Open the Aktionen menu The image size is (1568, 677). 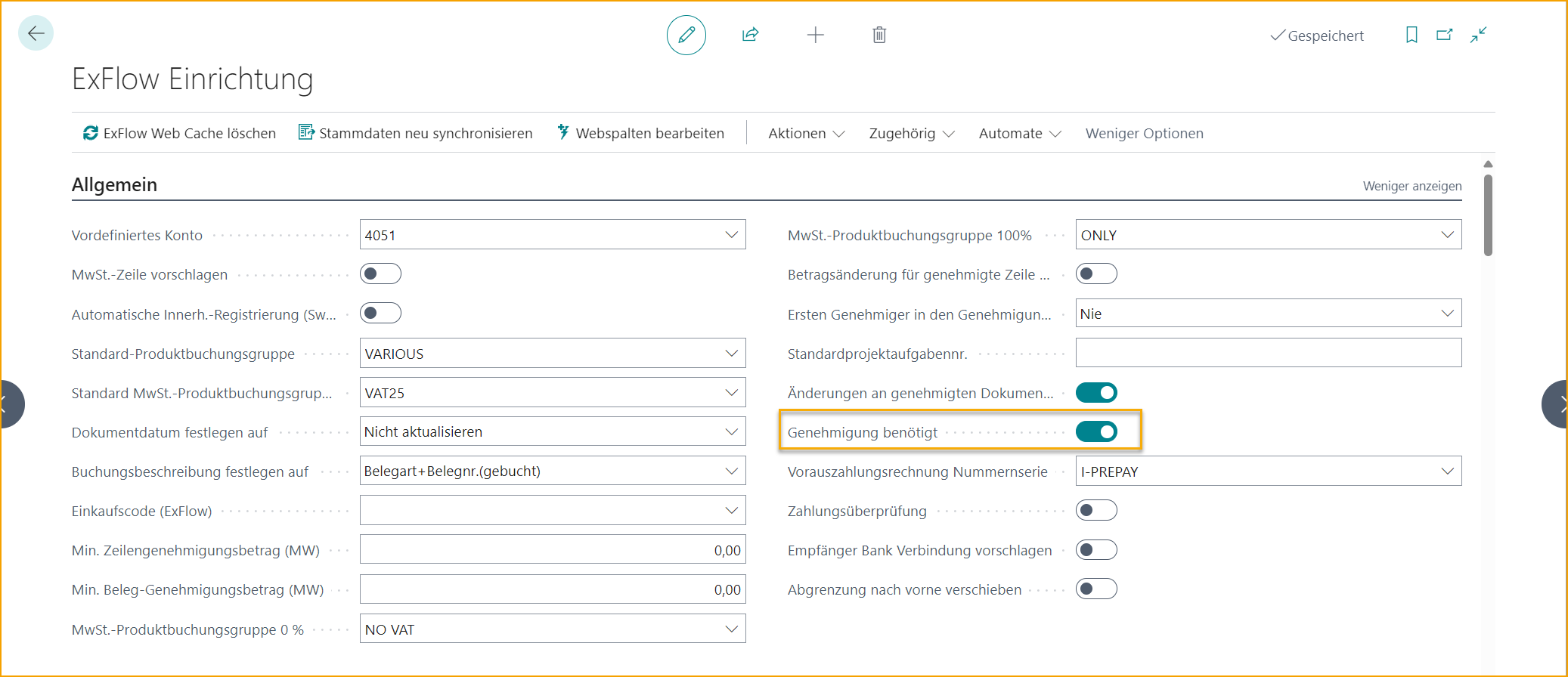click(806, 133)
